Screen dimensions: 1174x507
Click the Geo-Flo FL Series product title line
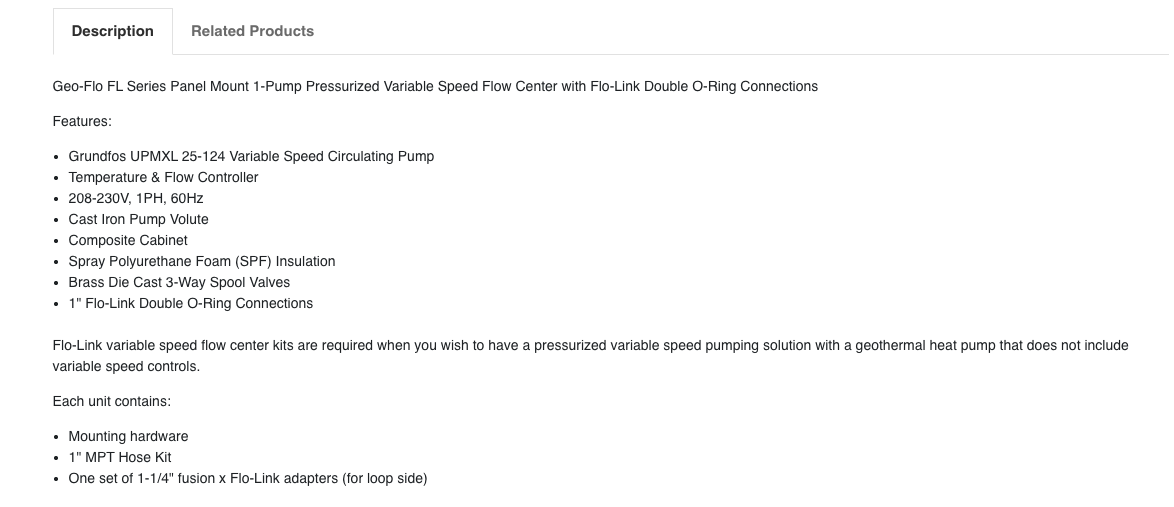[x=435, y=87]
